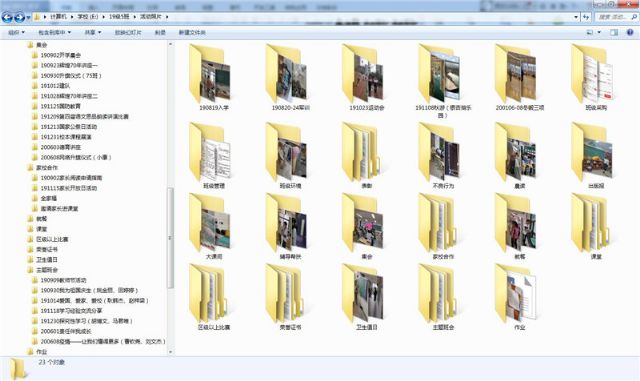Refresh the address bar location

(x=586, y=17)
